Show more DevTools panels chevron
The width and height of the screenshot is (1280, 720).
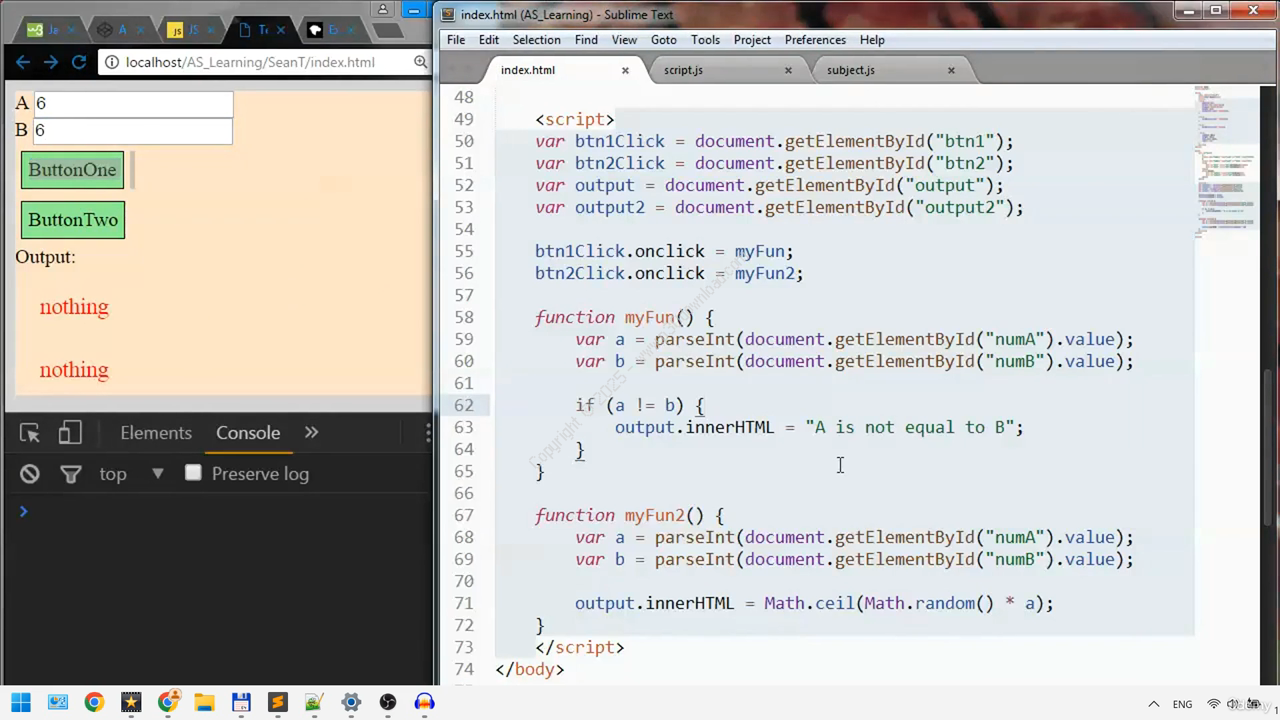tap(311, 433)
